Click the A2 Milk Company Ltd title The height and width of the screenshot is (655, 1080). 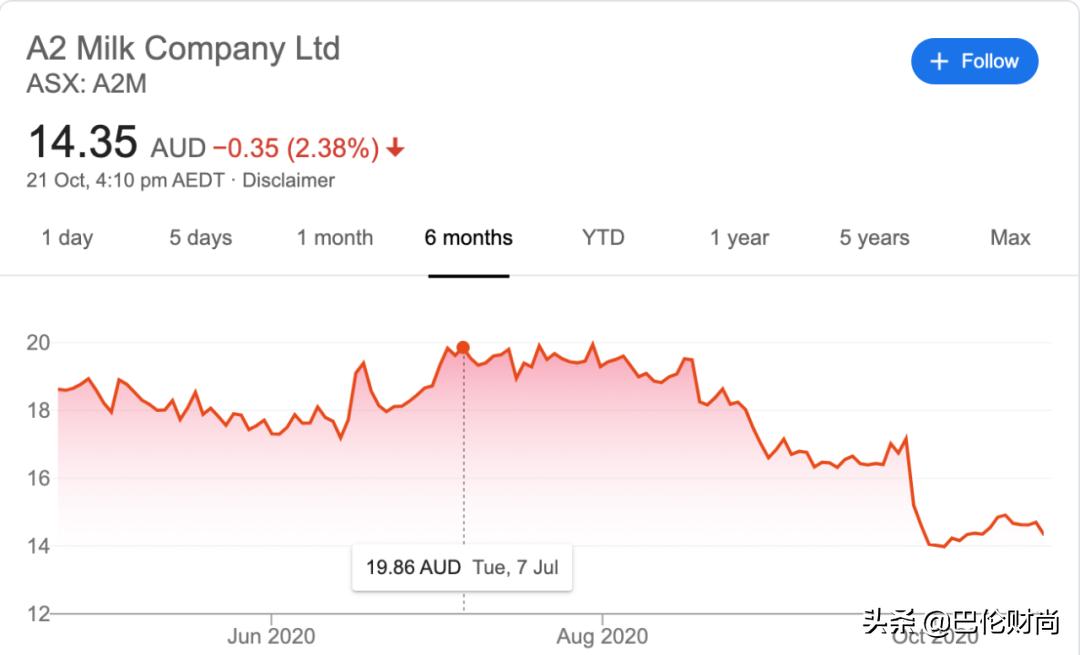tap(184, 48)
